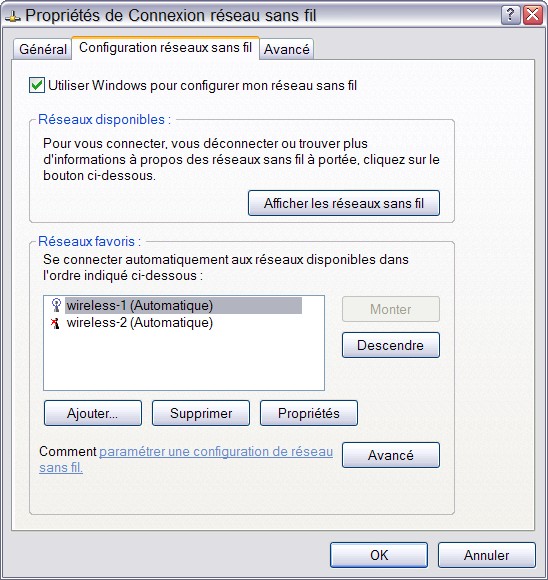
Task: Cancel changes with Annuler
Action: point(487,555)
